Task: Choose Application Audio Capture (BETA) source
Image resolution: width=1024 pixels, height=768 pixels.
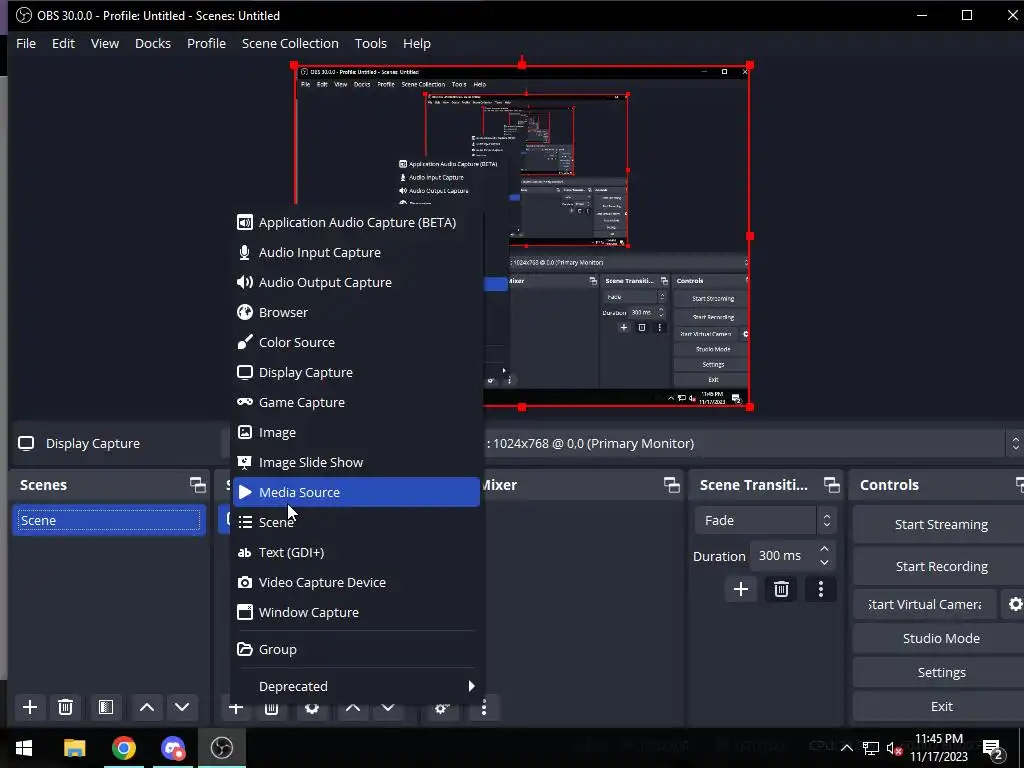Action: [x=357, y=223]
